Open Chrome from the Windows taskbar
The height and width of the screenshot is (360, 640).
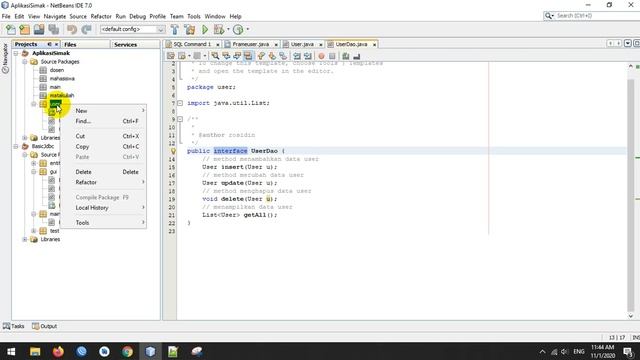point(127,351)
